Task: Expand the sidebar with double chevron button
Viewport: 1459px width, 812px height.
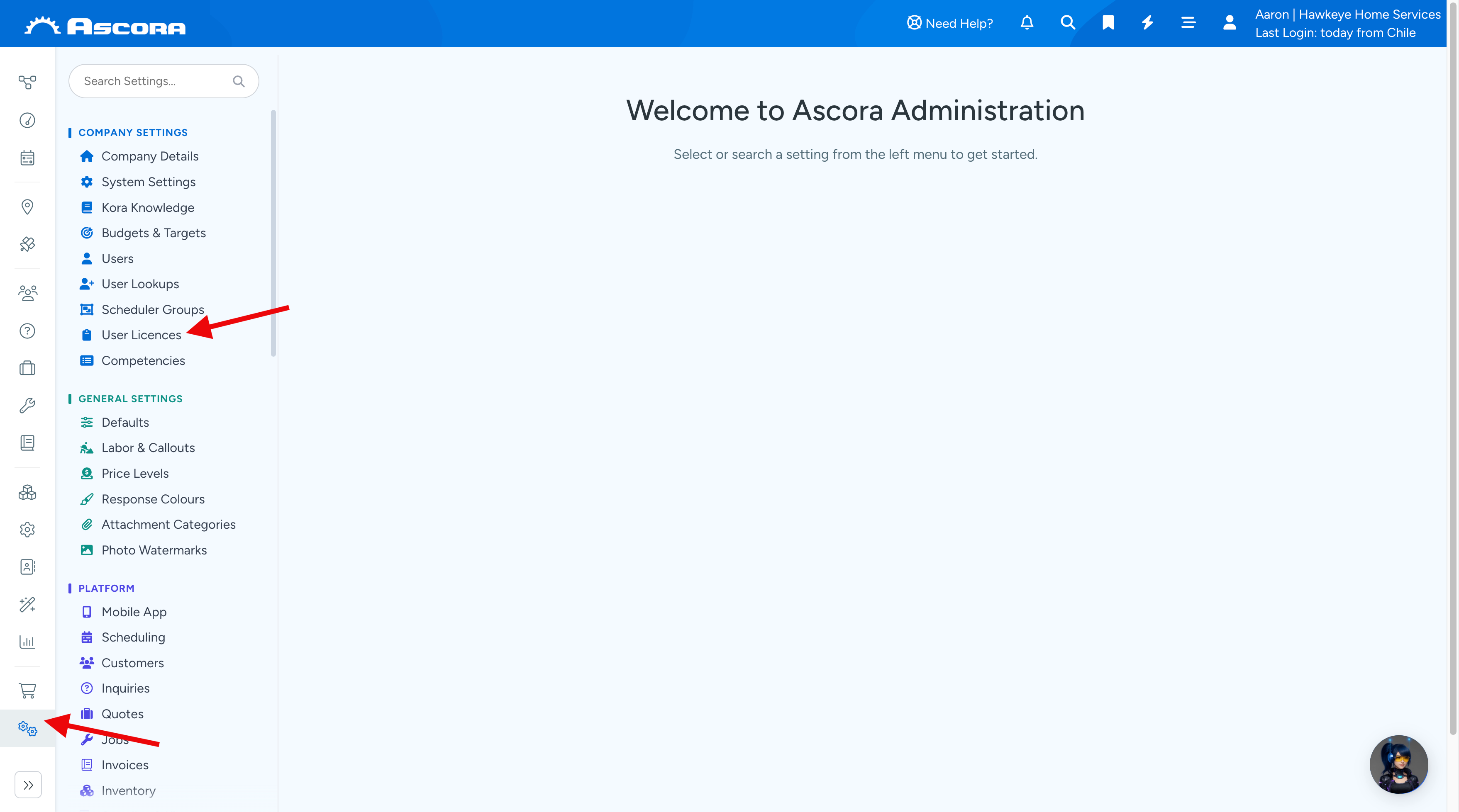Action: [28, 785]
